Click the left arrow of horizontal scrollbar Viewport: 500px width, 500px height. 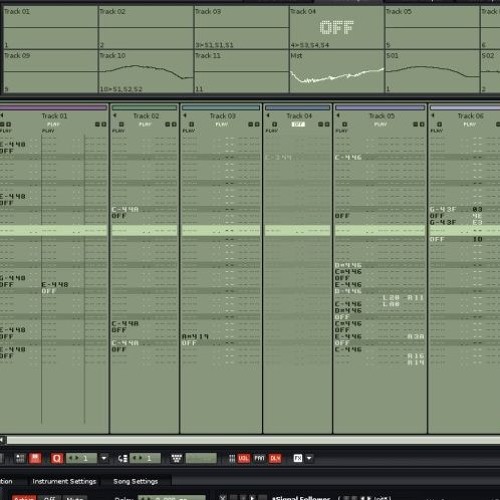[x=2, y=440]
